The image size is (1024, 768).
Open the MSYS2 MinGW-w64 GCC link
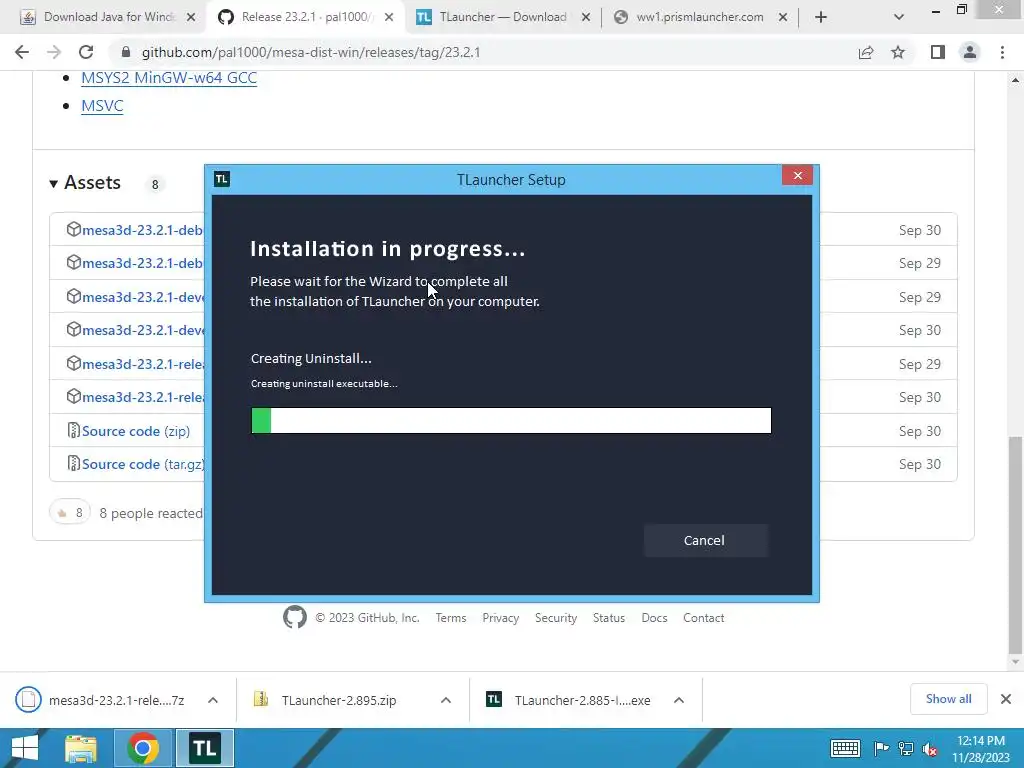click(x=169, y=78)
